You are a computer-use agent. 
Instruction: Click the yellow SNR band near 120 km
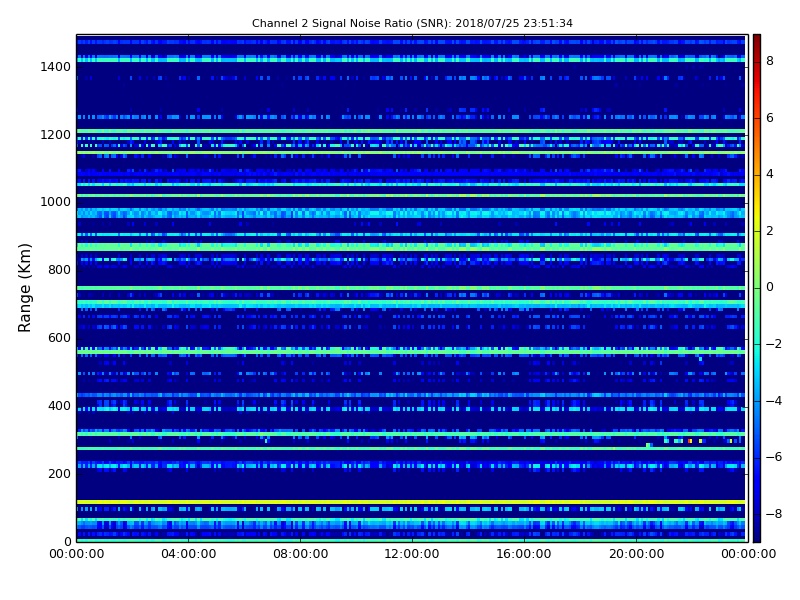tap(411, 502)
